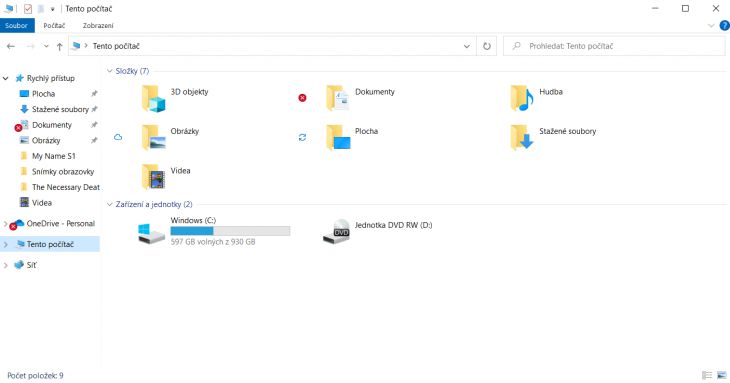Click the Windows (C:) storage usage bar

pyautogui.click(x=230, y=231)
